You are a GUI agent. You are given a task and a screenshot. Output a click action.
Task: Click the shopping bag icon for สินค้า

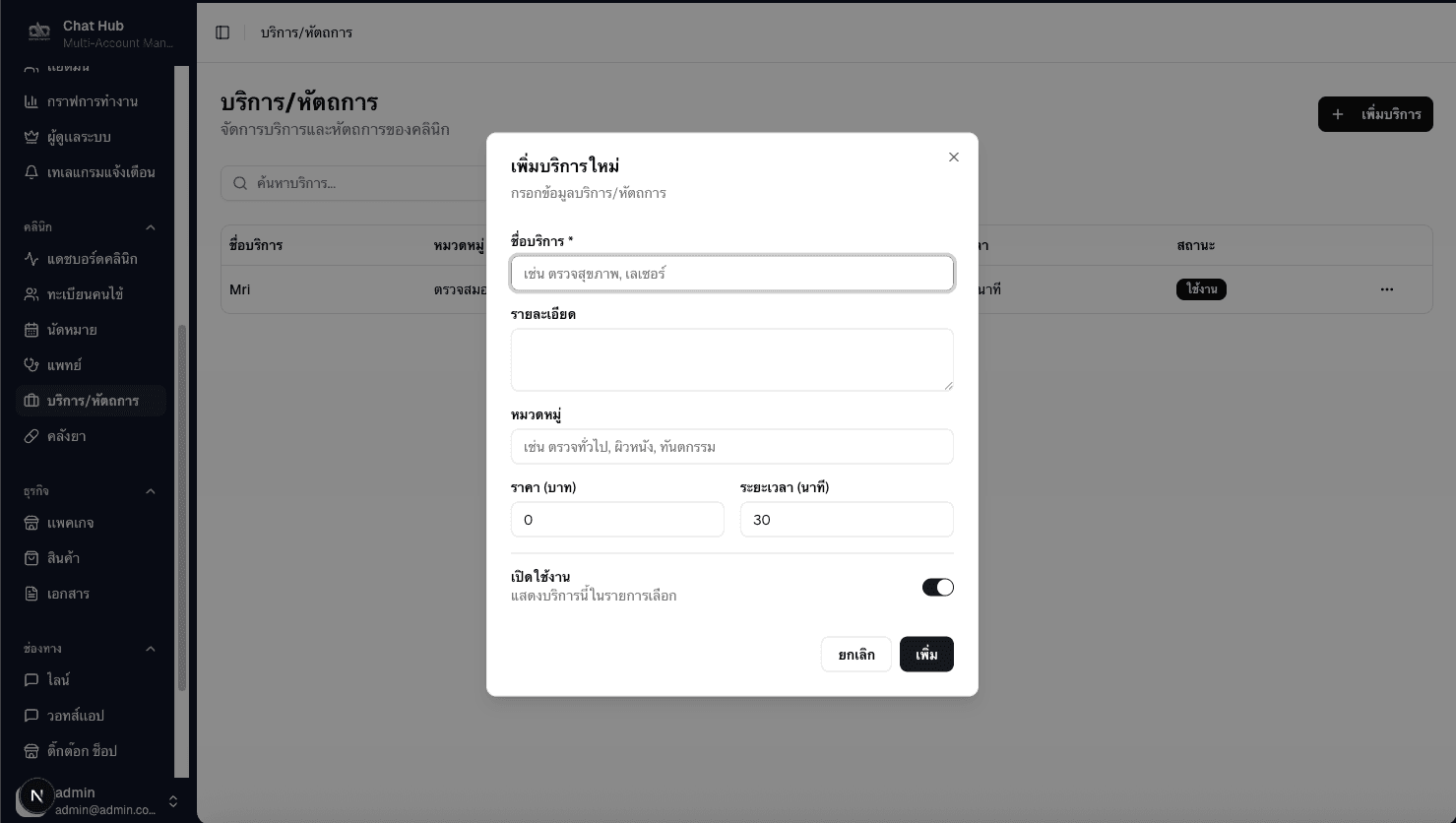tap(32, 558)
